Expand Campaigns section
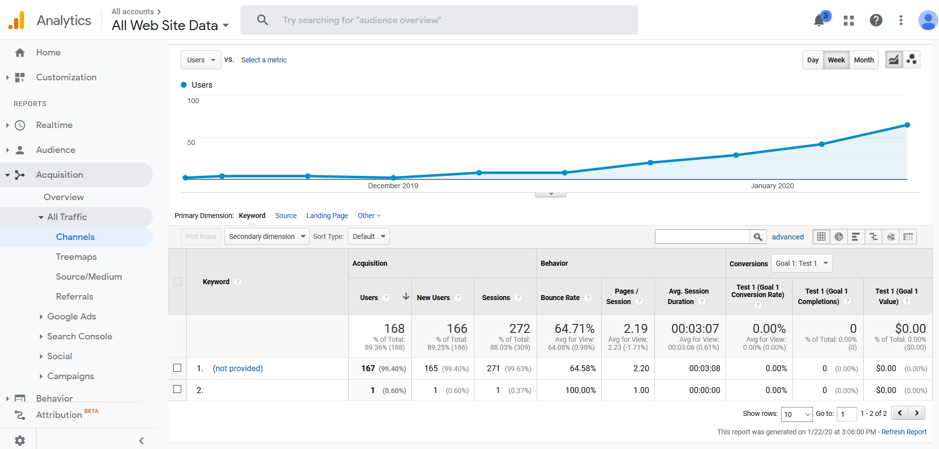The width and height of the screenshot is (939, 449). click(41, 377)
